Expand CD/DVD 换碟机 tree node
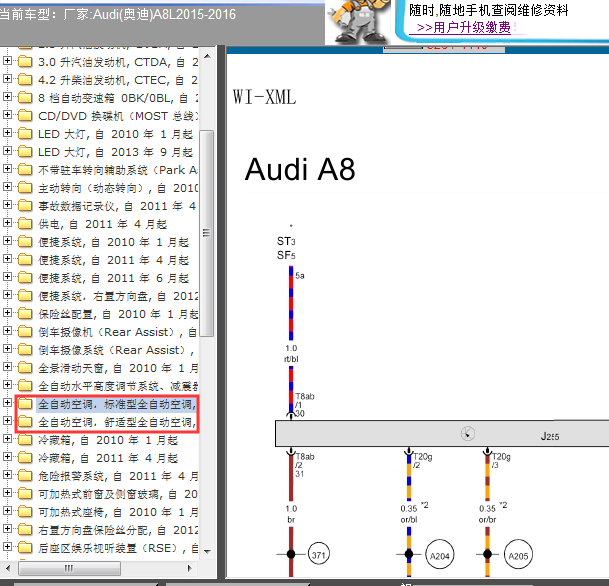The image size is (609, 586). pos(7,115)
